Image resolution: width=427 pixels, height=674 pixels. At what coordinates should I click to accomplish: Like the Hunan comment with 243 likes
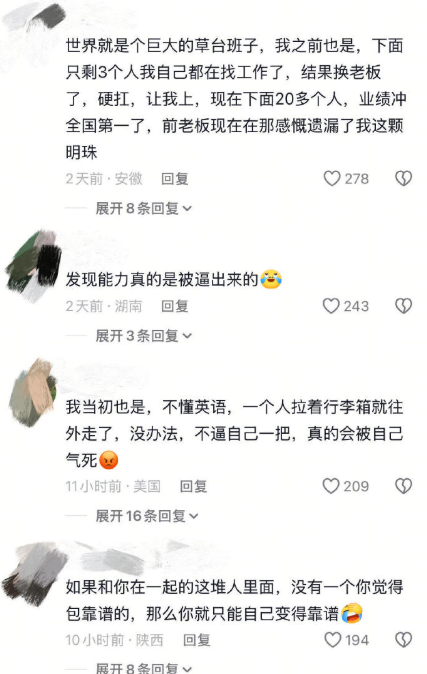pyautogui.click(x=331, y=306)
